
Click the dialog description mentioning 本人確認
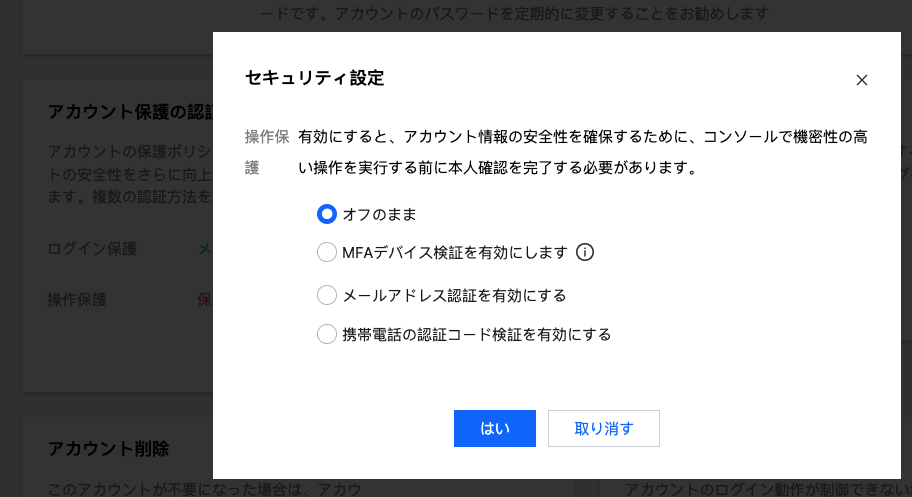point(582,152)
